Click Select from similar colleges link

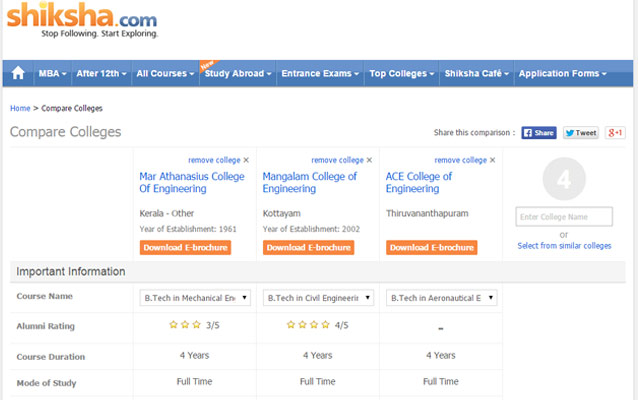[x=564, y=245]
